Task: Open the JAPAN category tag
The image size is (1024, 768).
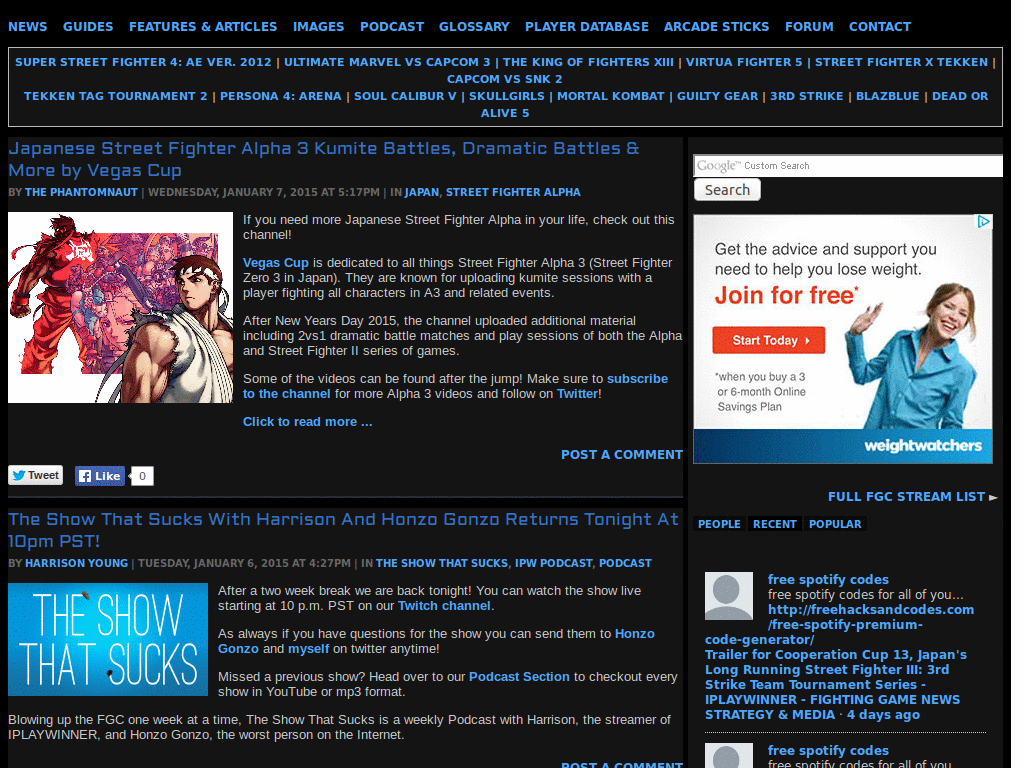Action: pos(421,193)
